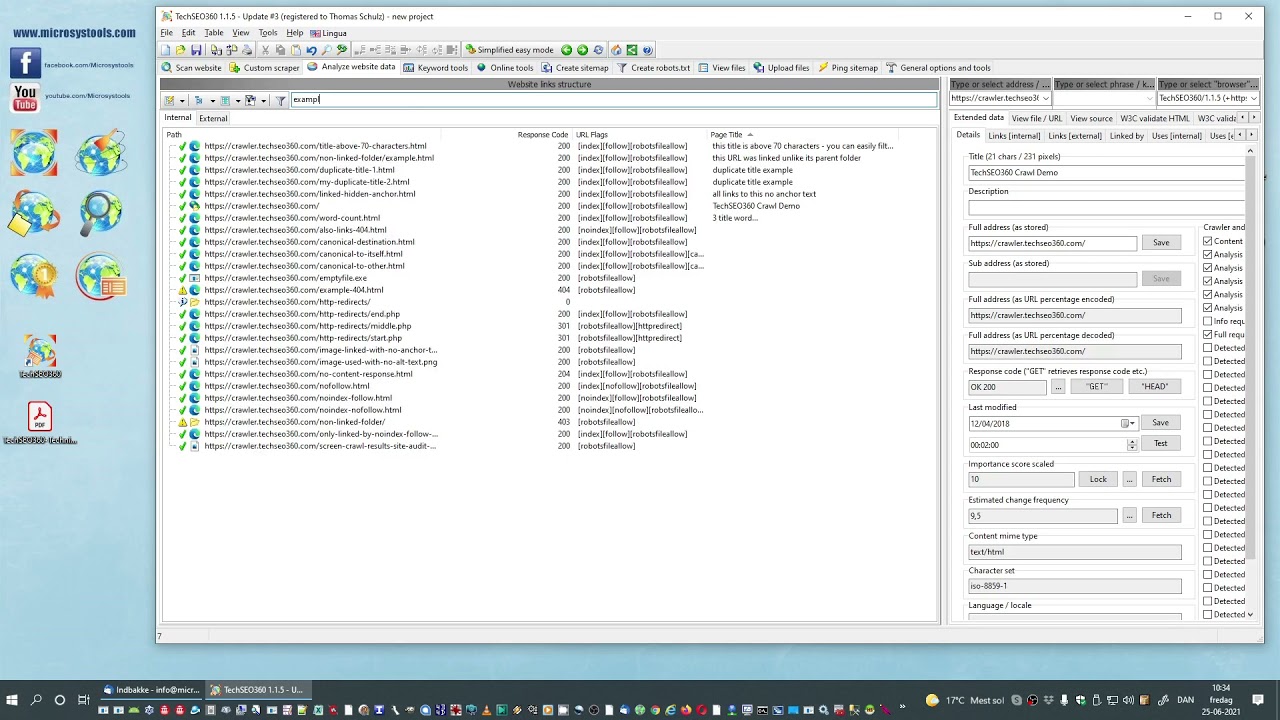
Task: Click the blue Help question-mark icon
Action: pos(647,50)
